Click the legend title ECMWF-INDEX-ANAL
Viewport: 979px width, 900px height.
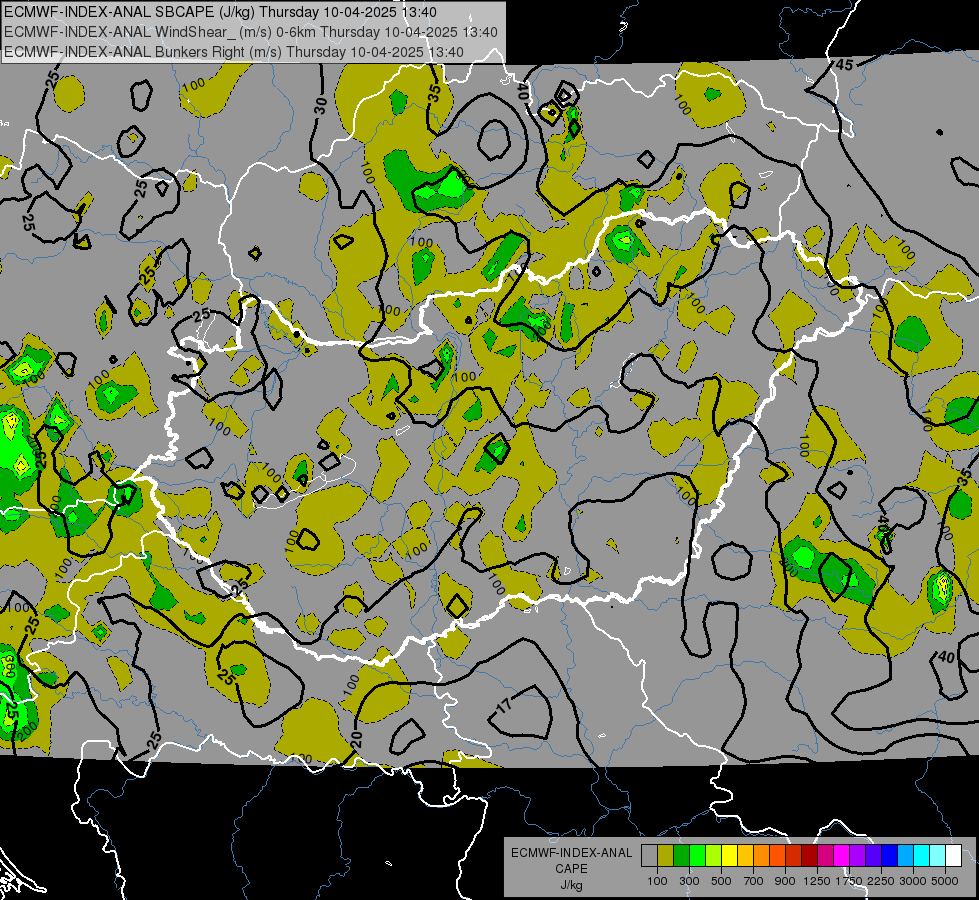tap(571, 853)
